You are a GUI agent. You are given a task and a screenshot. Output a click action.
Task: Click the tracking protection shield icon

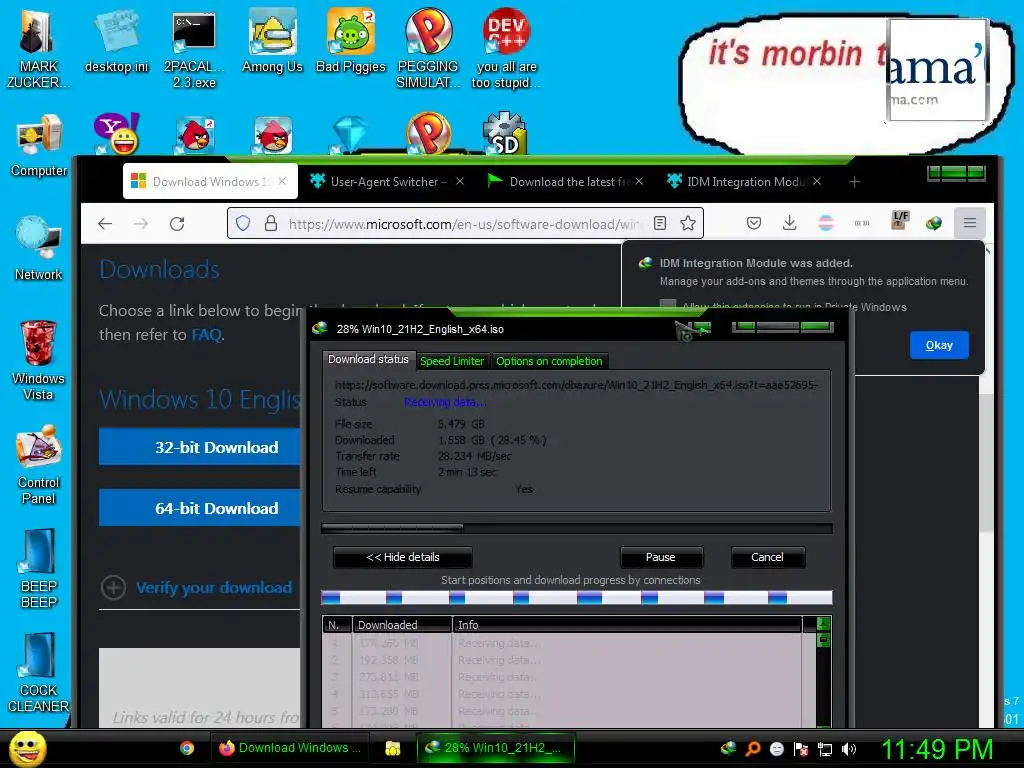pos(243,224)
